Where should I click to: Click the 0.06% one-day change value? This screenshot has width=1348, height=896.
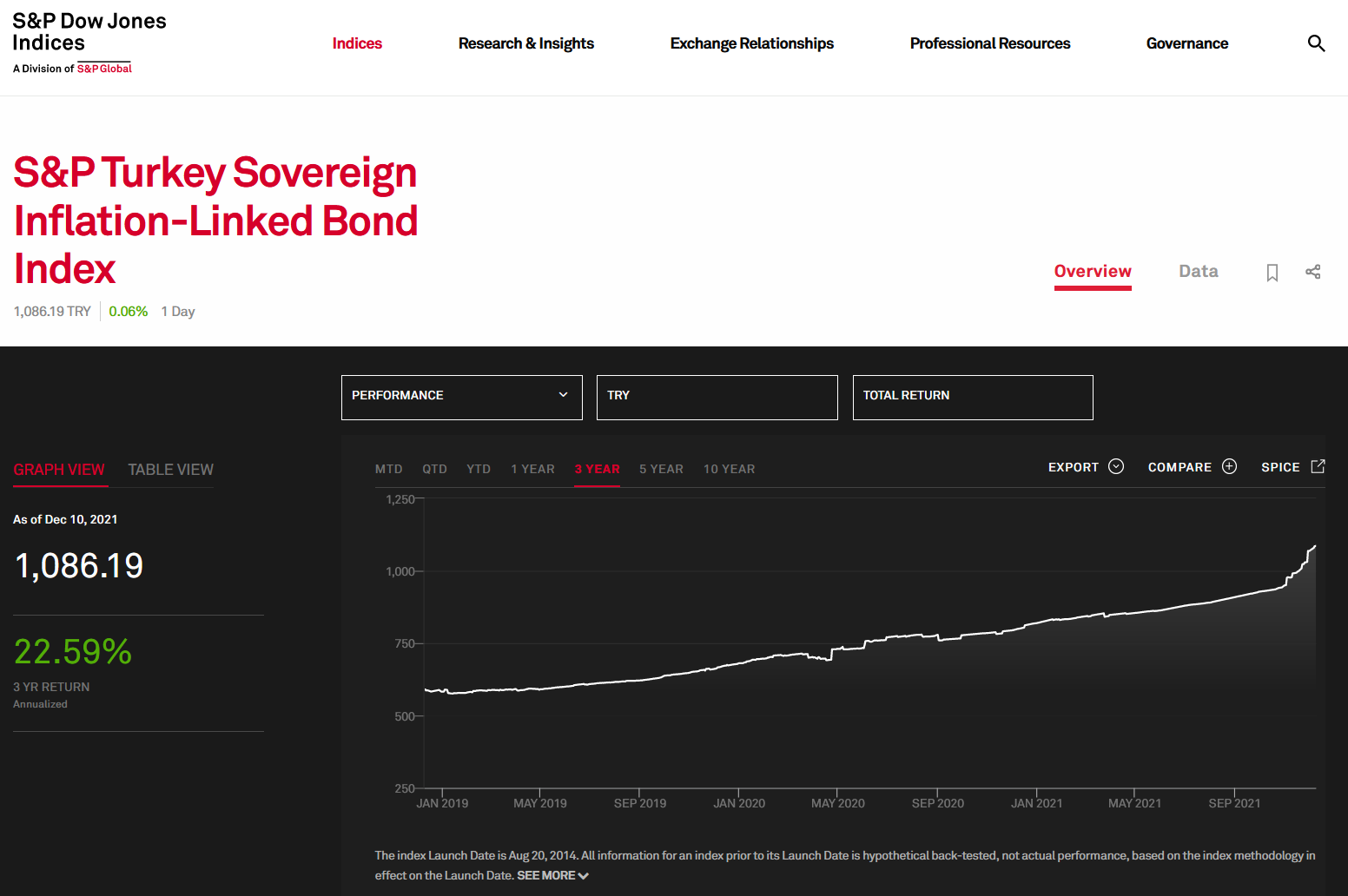[x=129, y=312]
